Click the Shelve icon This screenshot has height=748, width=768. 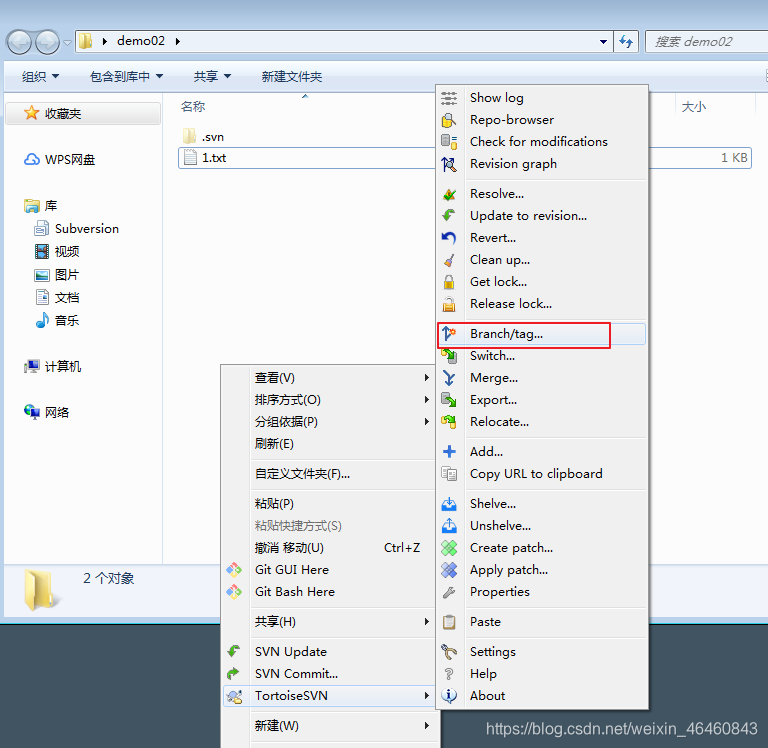click(x=449, y=504)
